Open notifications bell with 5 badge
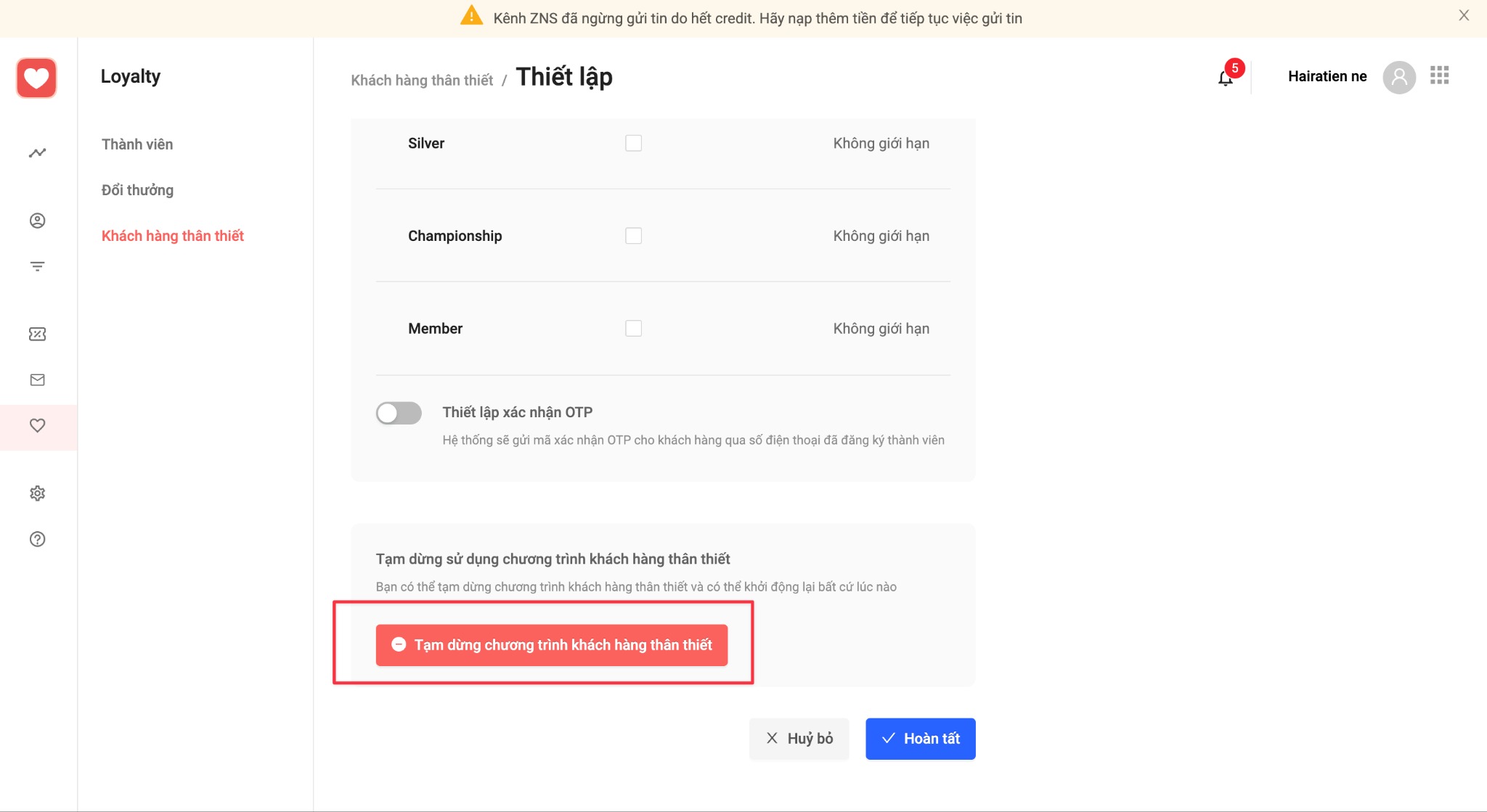This screenshot has height=812, width=1487. tap(1226, 78)
